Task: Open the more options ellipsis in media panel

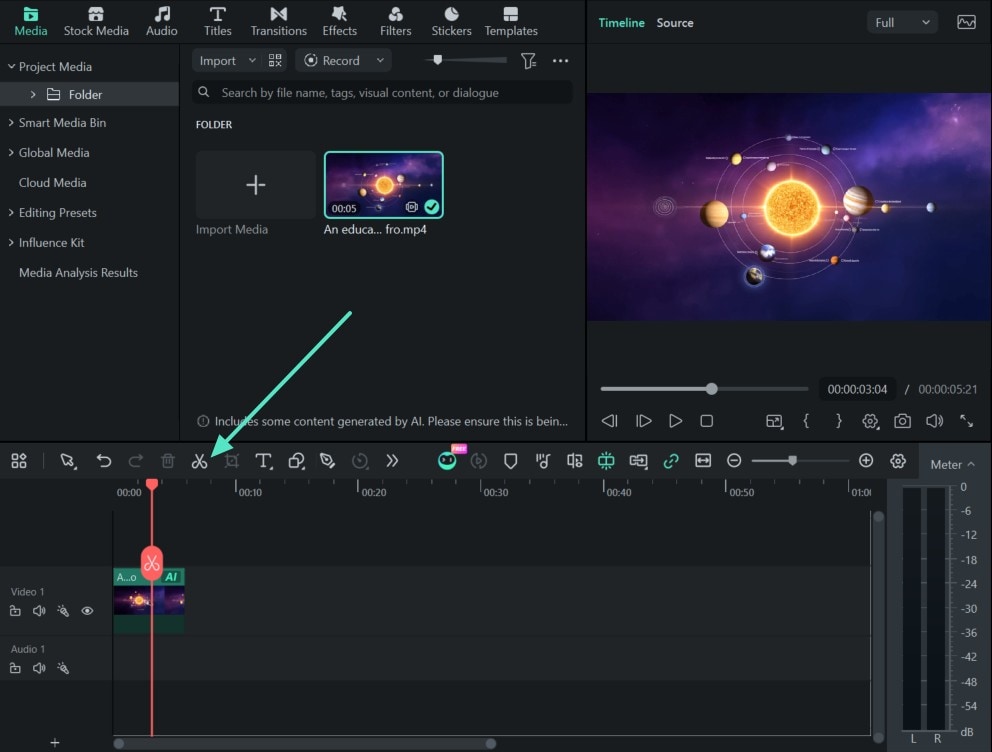Action: pyautogui.click(x=561, y=61)
